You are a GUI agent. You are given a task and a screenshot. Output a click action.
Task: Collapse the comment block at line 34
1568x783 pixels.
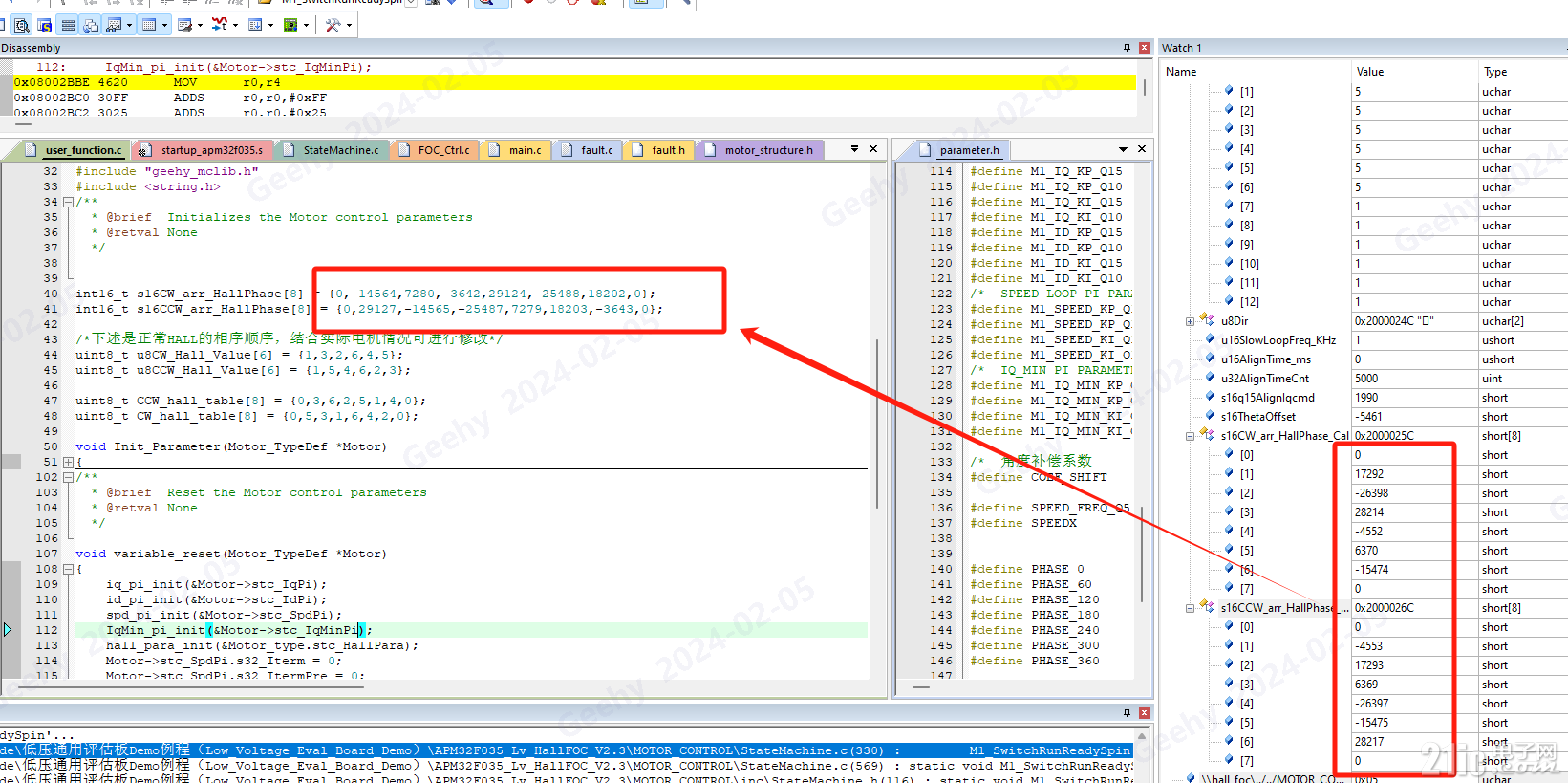[x=68, y=202]
